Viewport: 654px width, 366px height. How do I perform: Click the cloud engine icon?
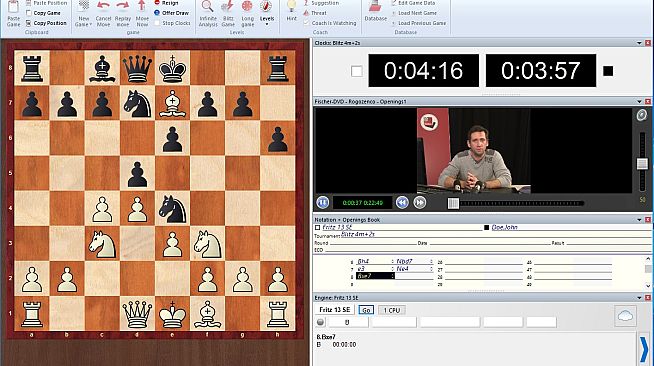click(625, 316)
